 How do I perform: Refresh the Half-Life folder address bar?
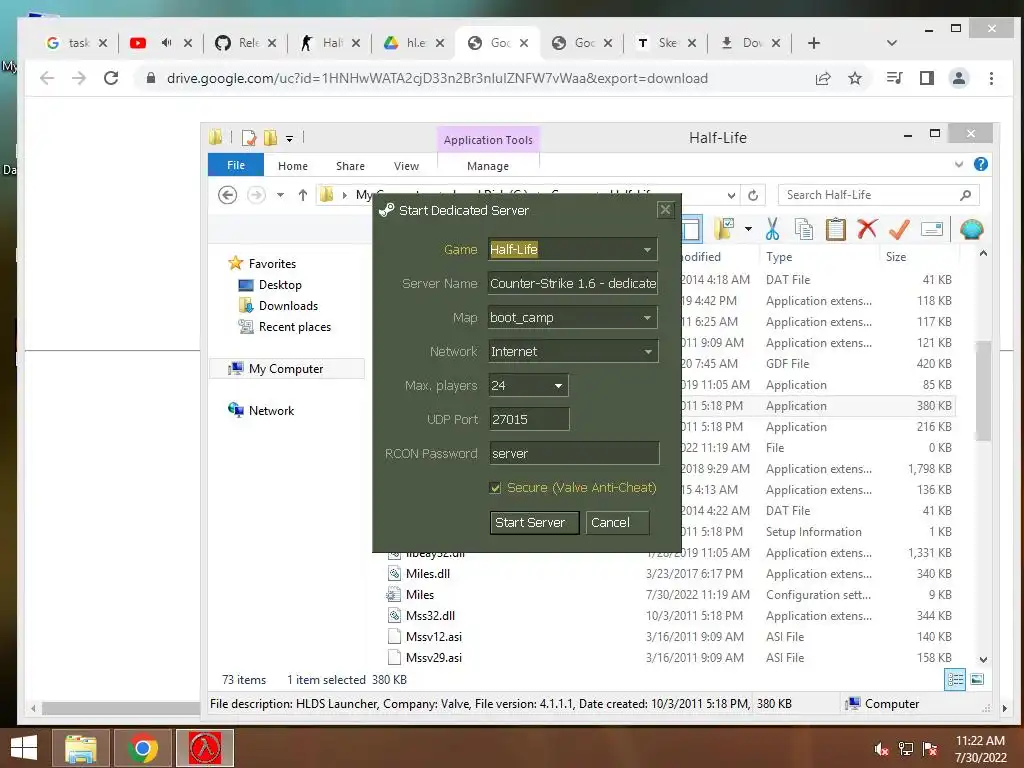coord(753,195)
